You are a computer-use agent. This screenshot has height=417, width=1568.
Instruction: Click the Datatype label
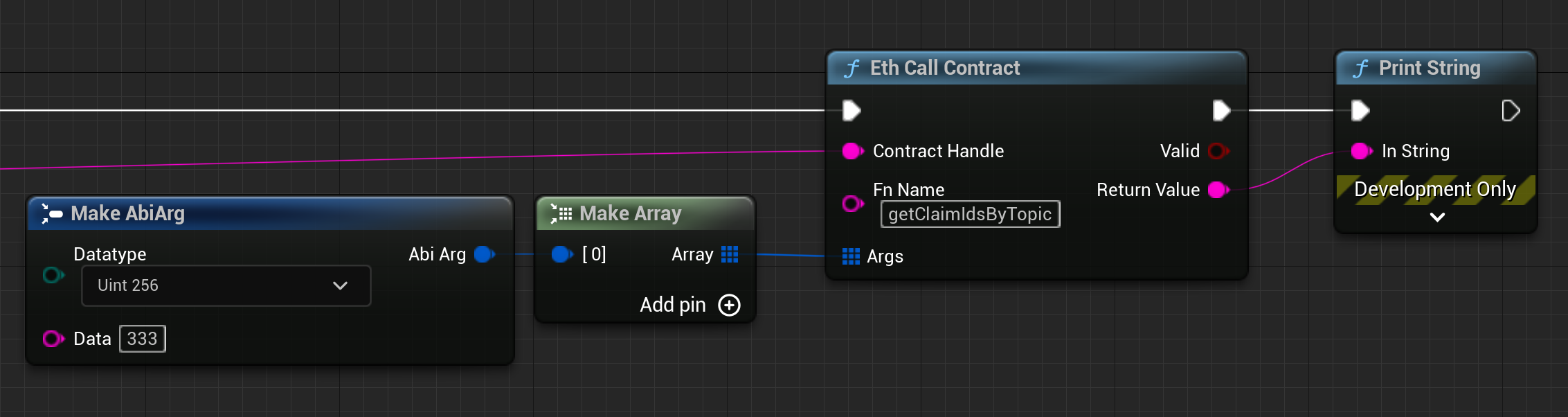109,254
